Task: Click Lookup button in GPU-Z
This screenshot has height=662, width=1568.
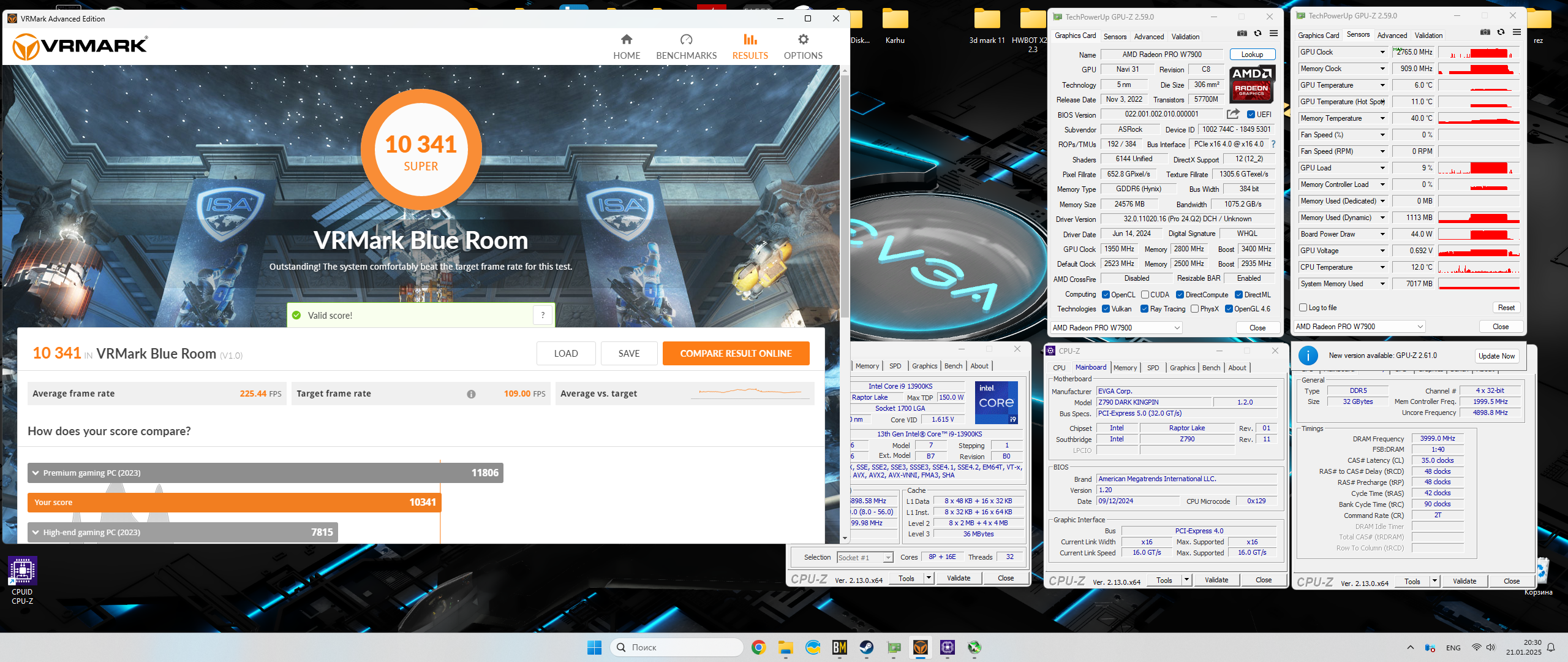Action: pos(1252,55)
